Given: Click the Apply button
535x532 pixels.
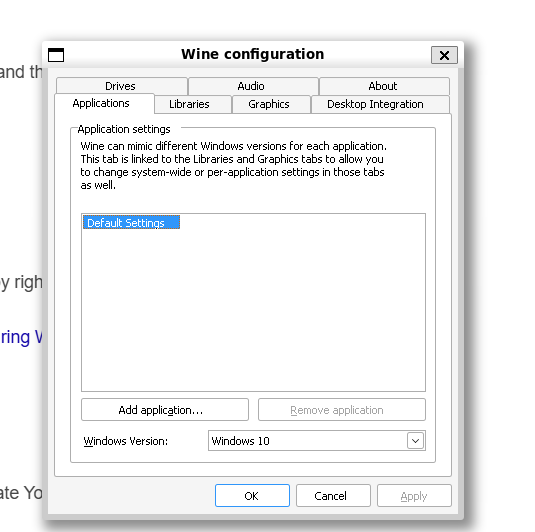Looking at the screenshot, I should [x=414, y=495].
